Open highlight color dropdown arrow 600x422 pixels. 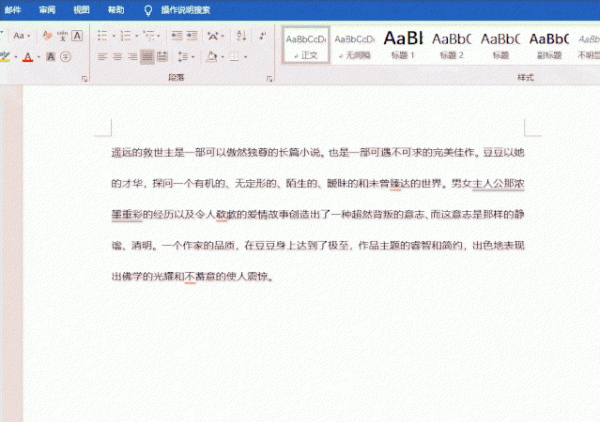[16, 57]
